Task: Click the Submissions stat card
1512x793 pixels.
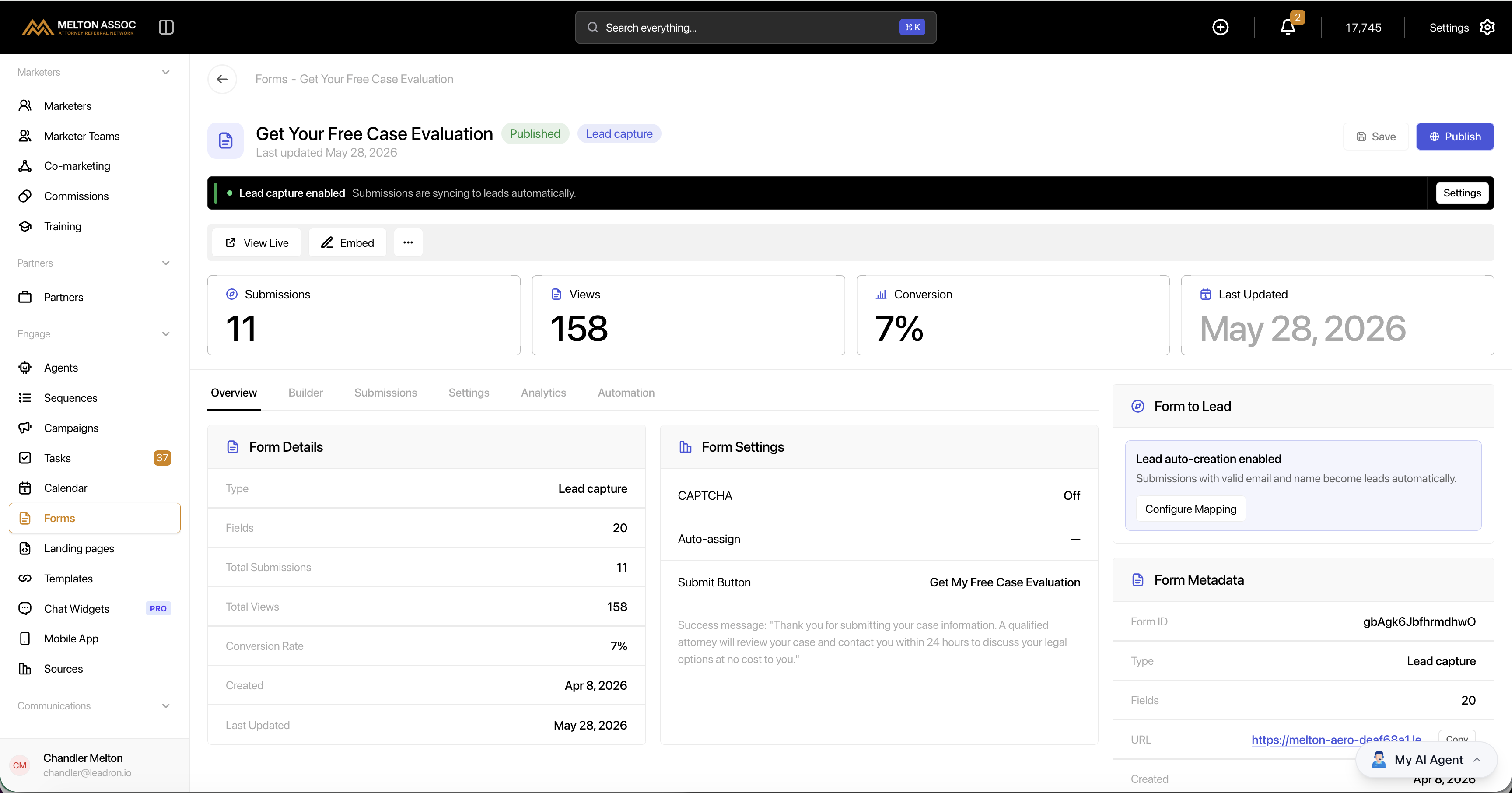Action: pos(364,315)
